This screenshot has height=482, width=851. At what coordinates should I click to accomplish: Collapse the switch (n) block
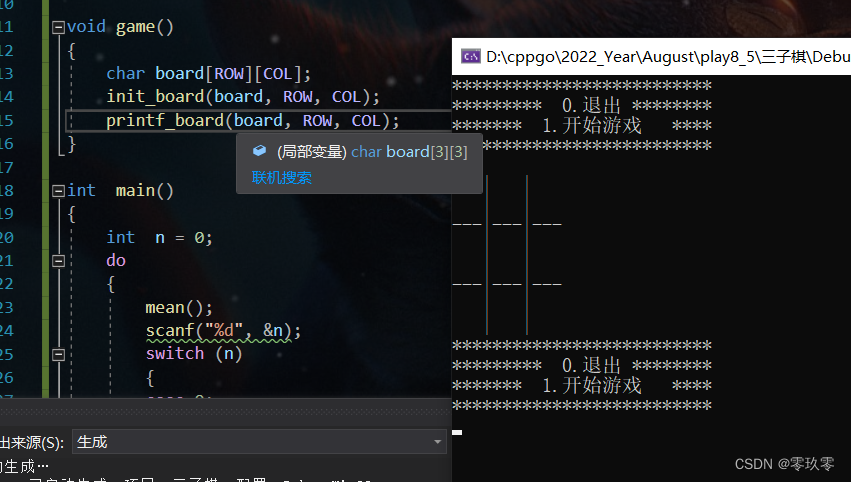[x=59, y=354]
